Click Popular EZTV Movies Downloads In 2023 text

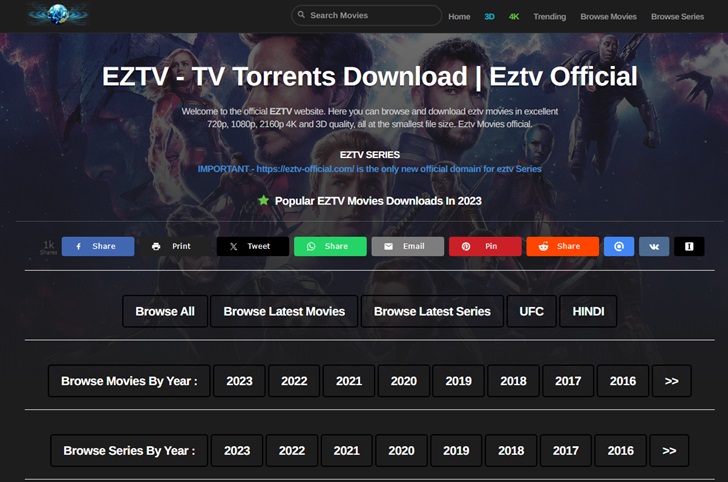378,201
